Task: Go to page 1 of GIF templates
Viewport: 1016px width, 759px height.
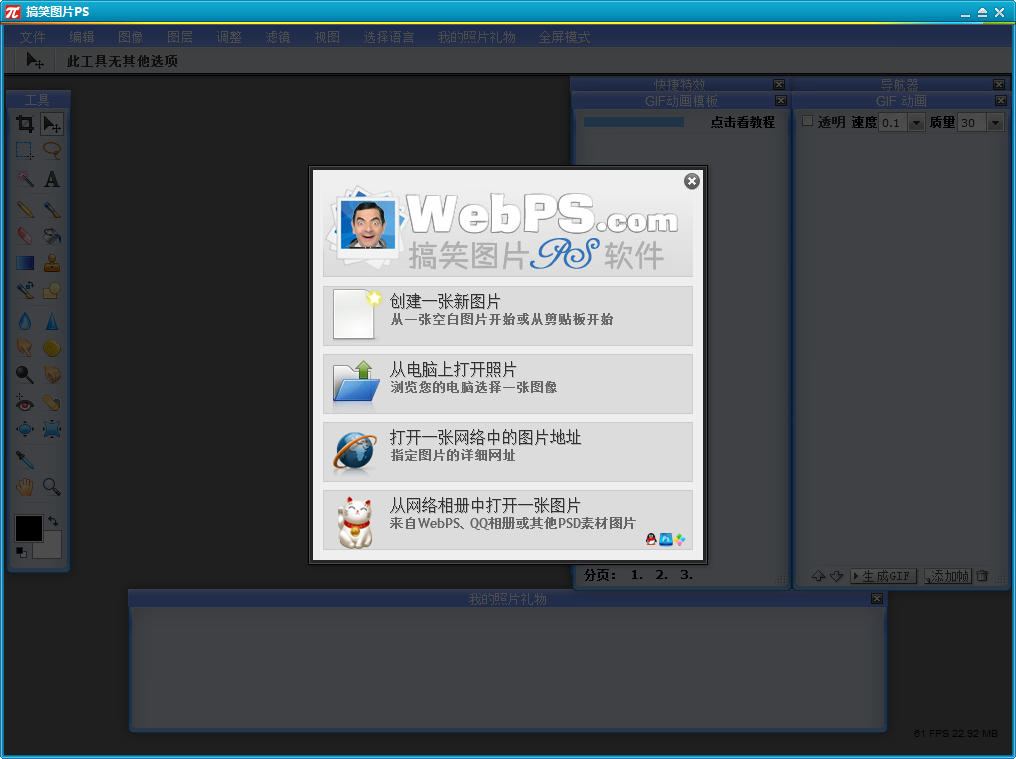Action: 636,575
